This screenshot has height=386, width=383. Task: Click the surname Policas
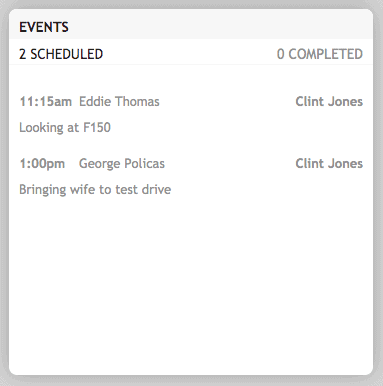coord(144,164)
